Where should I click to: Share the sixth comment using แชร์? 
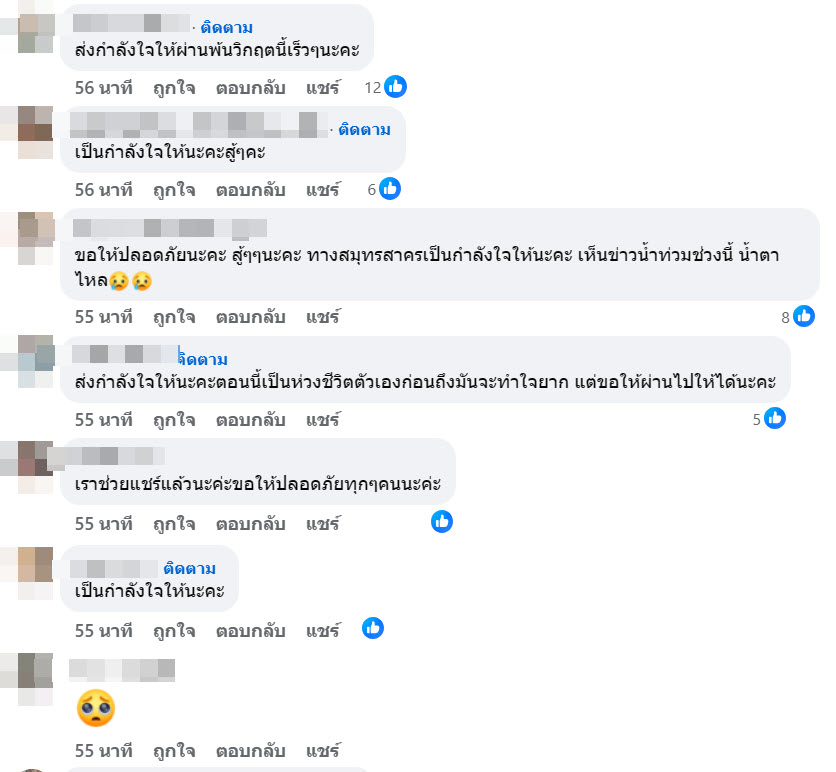pyautogui.click(x=323, y=631)
